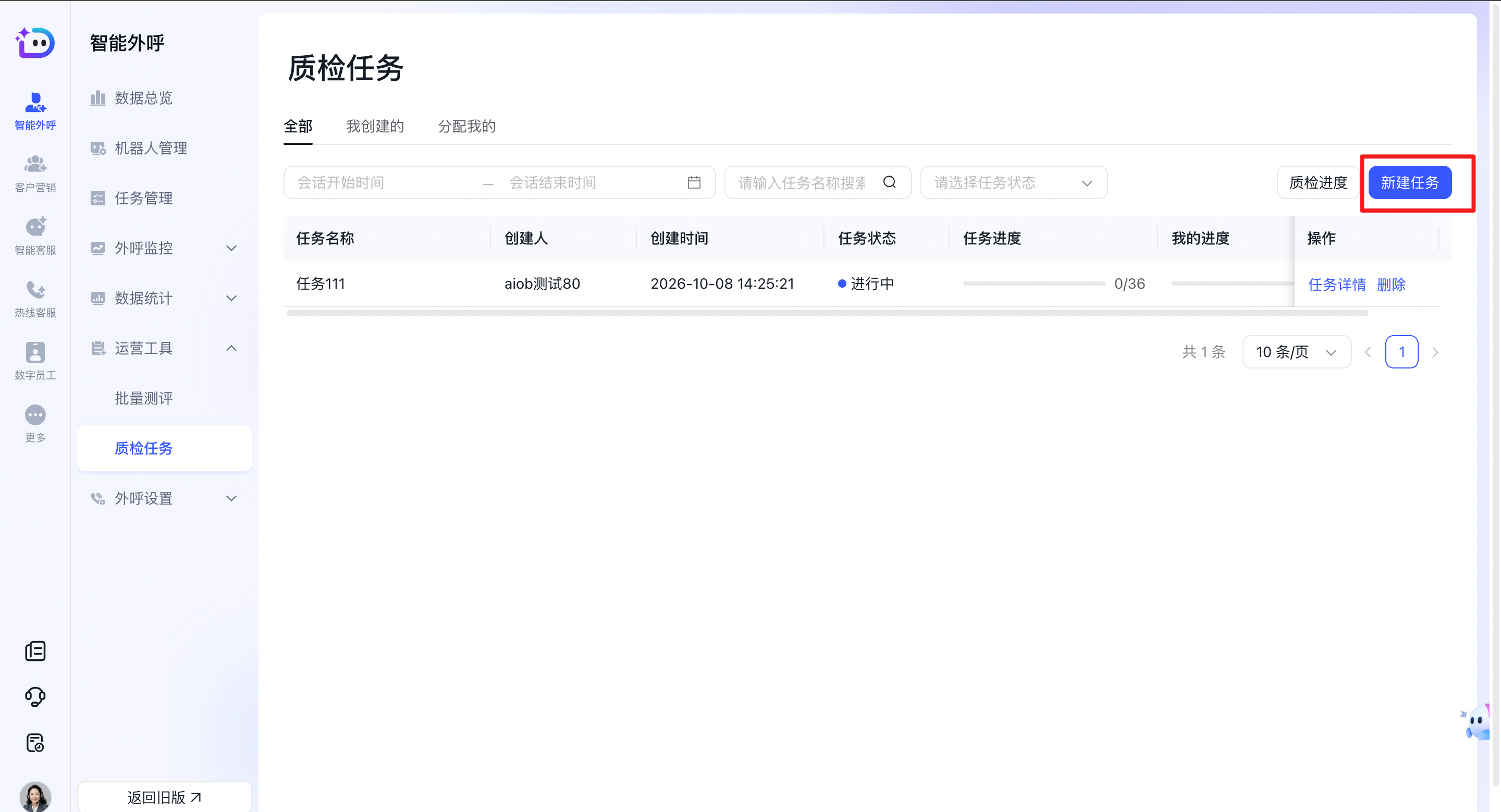Switch to 全部 tab

click(298, 126)
